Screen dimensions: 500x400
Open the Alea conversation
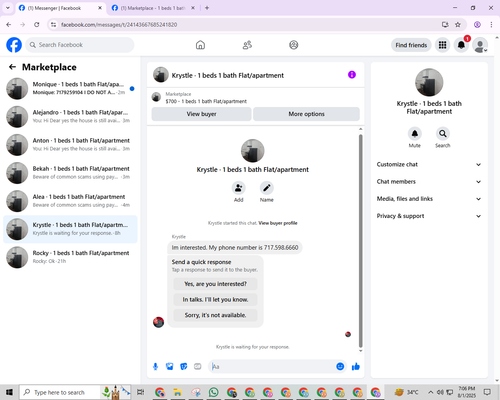click(70, 201)
